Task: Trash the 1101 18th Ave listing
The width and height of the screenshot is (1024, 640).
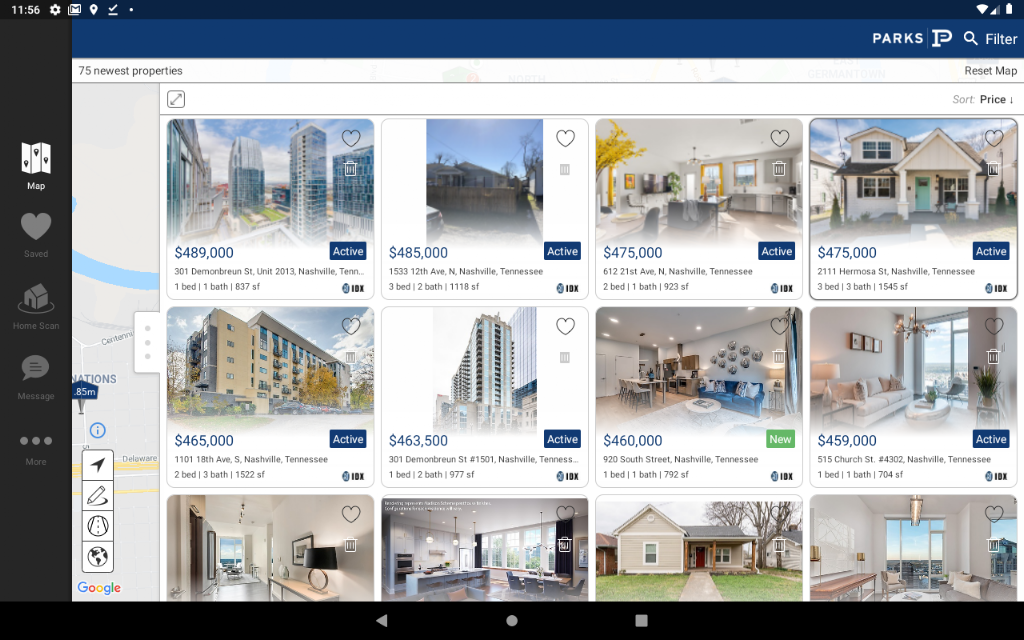Action: (351, 357)
